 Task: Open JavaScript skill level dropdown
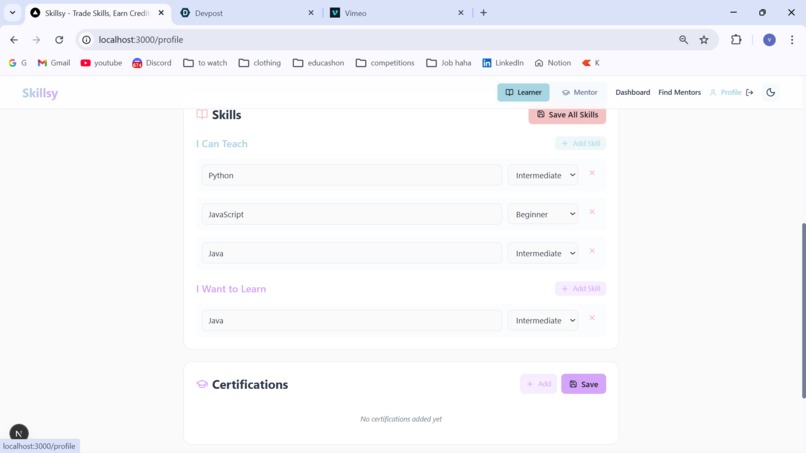pyautogui.click(x=543, y=214)
